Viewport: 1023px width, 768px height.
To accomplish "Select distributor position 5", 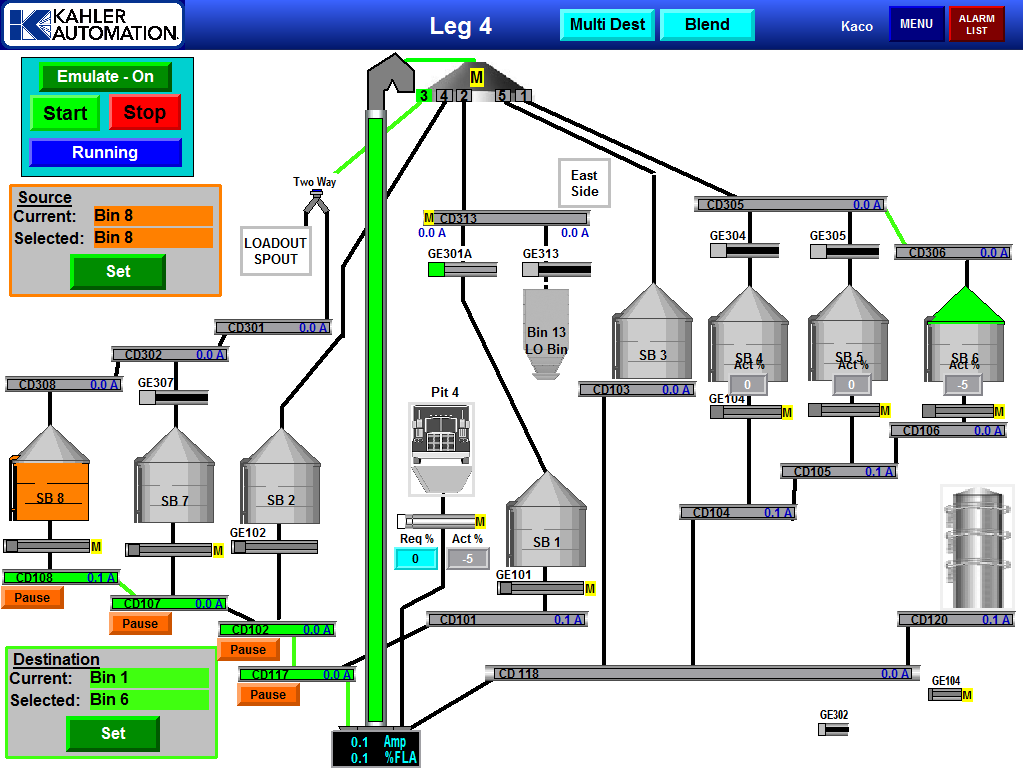I will [502, 96].
